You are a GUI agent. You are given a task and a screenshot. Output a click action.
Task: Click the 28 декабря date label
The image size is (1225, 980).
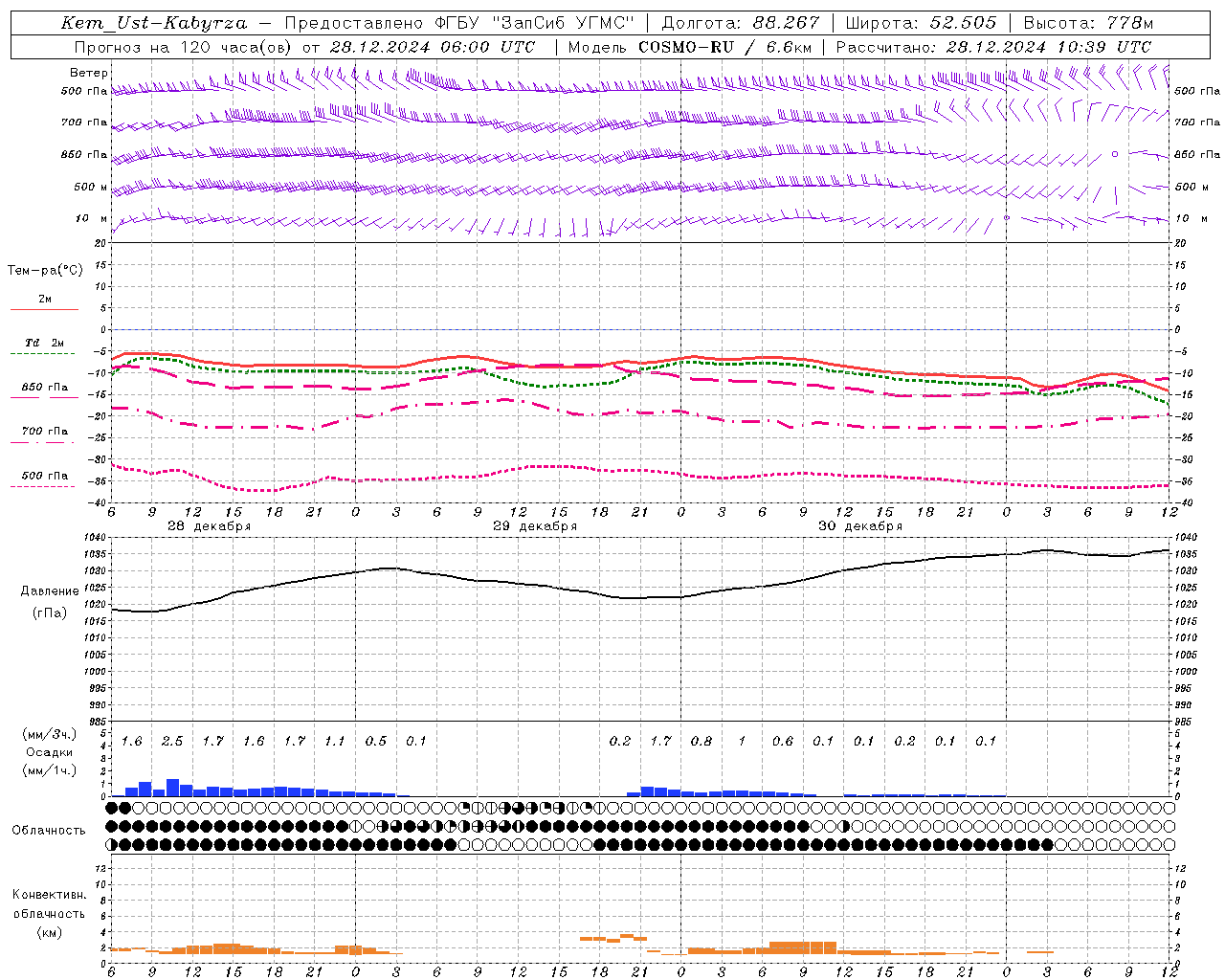(209, 526)
